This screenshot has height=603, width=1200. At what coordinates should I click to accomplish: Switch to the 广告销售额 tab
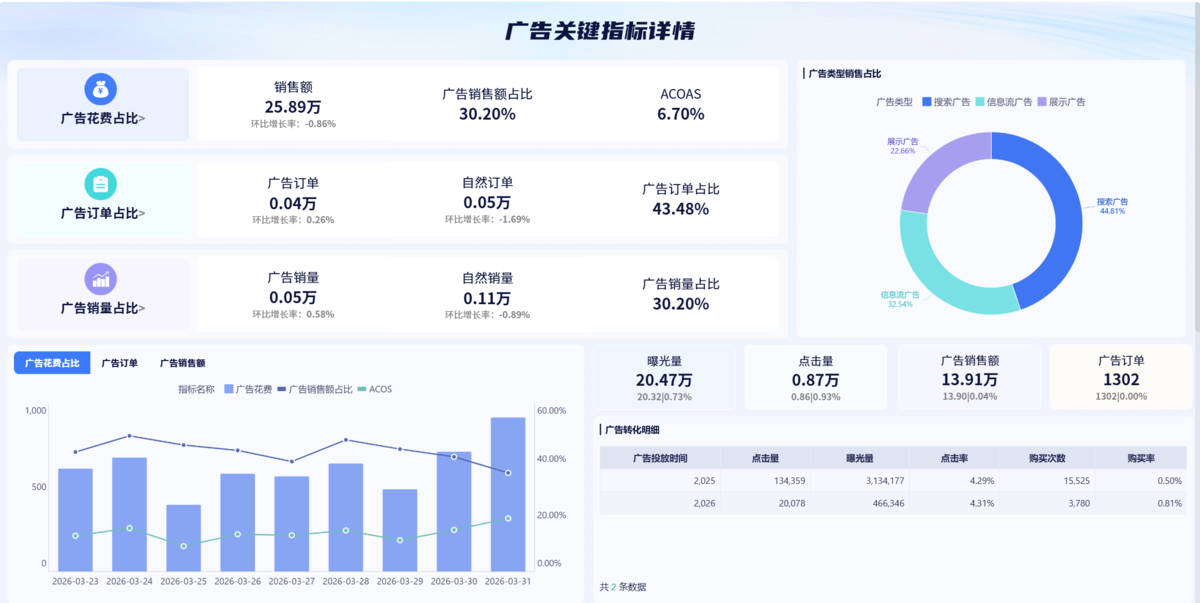[x=183, y=363]
